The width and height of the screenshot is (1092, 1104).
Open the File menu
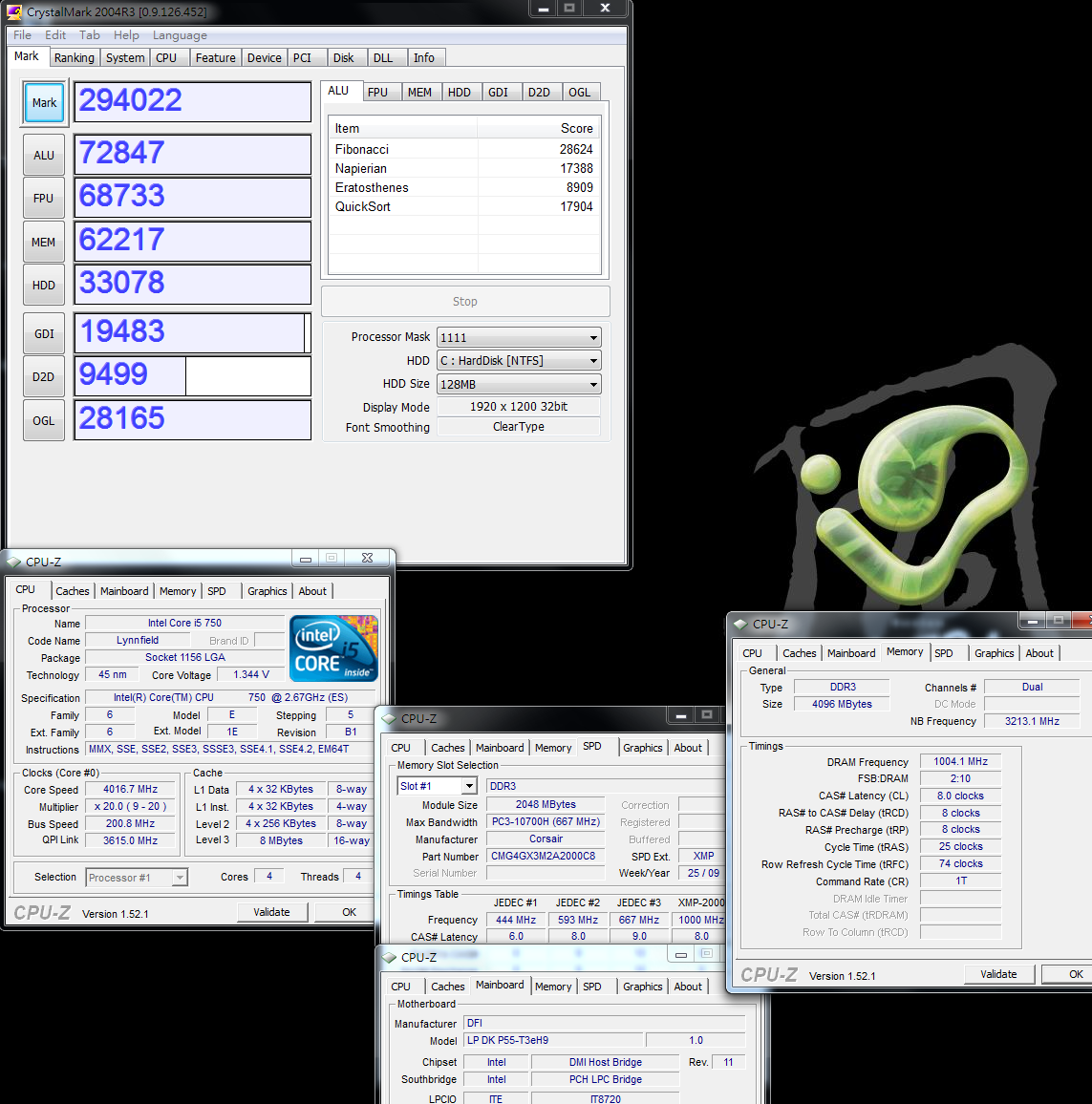coord(22,35)
